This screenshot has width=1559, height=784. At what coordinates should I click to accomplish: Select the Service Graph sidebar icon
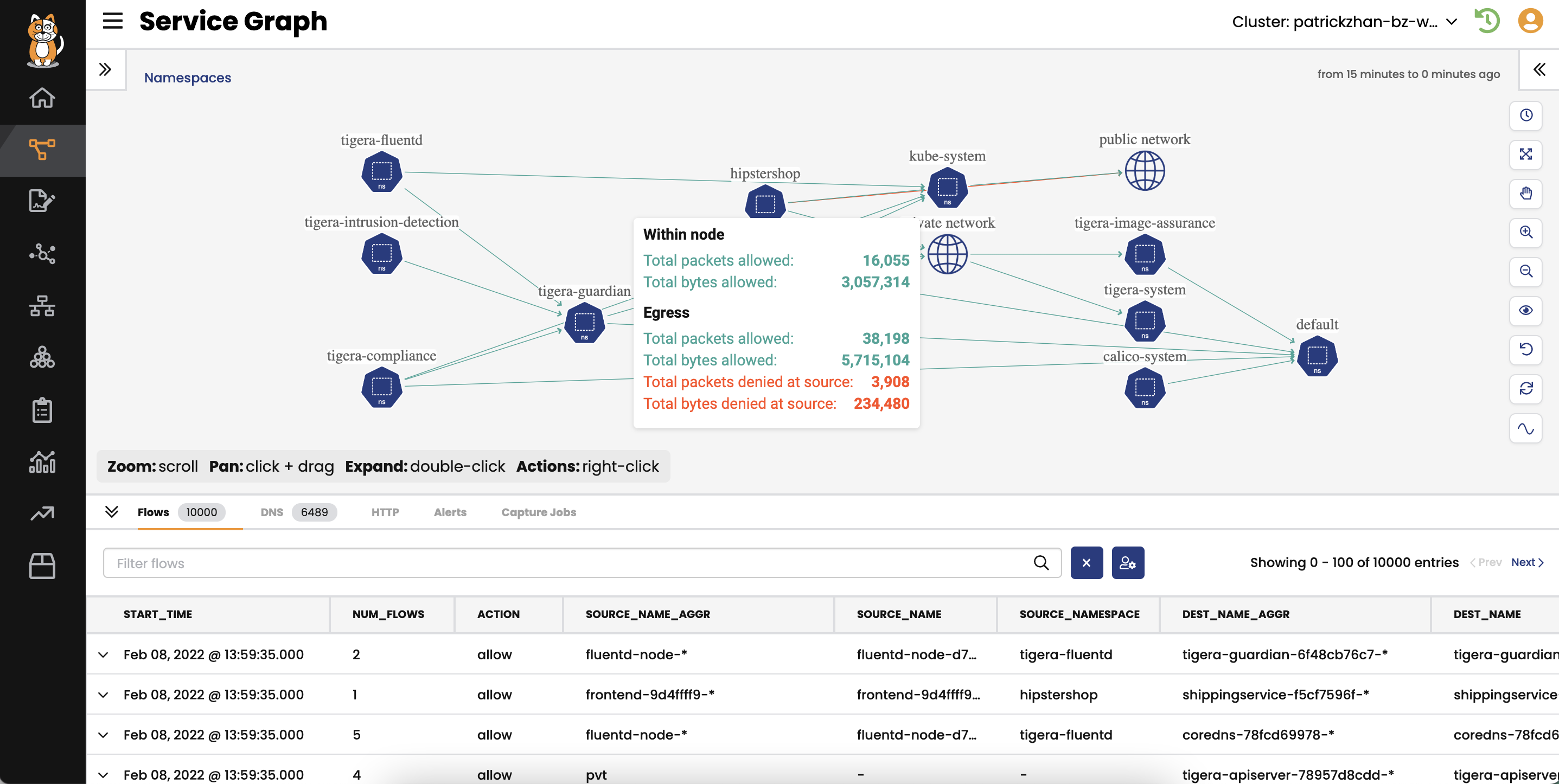click(x=42, y=150)
